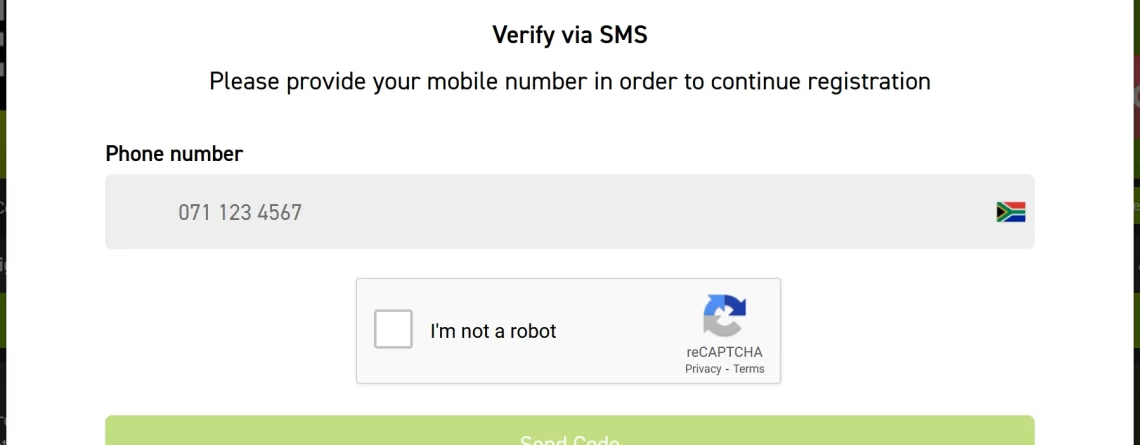
Task: Click the dash between Privacy and Terms
Action: [x=727, y=369]
